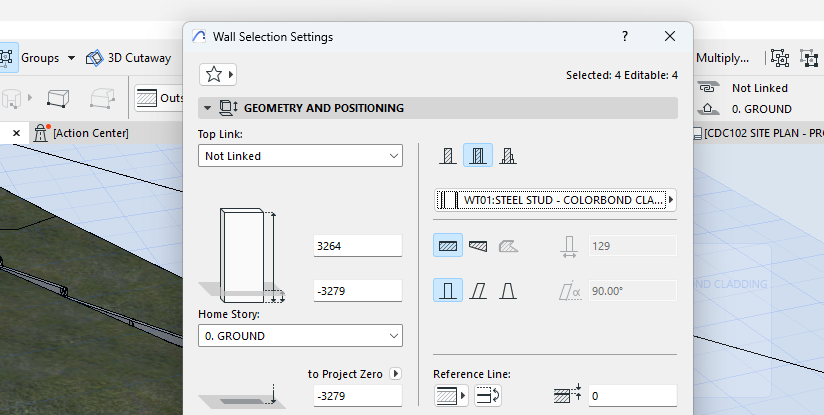Click the 3D Cutaway toolbar icon
The height and width of the screenshot is (415, 824).
tap(95, 58)
